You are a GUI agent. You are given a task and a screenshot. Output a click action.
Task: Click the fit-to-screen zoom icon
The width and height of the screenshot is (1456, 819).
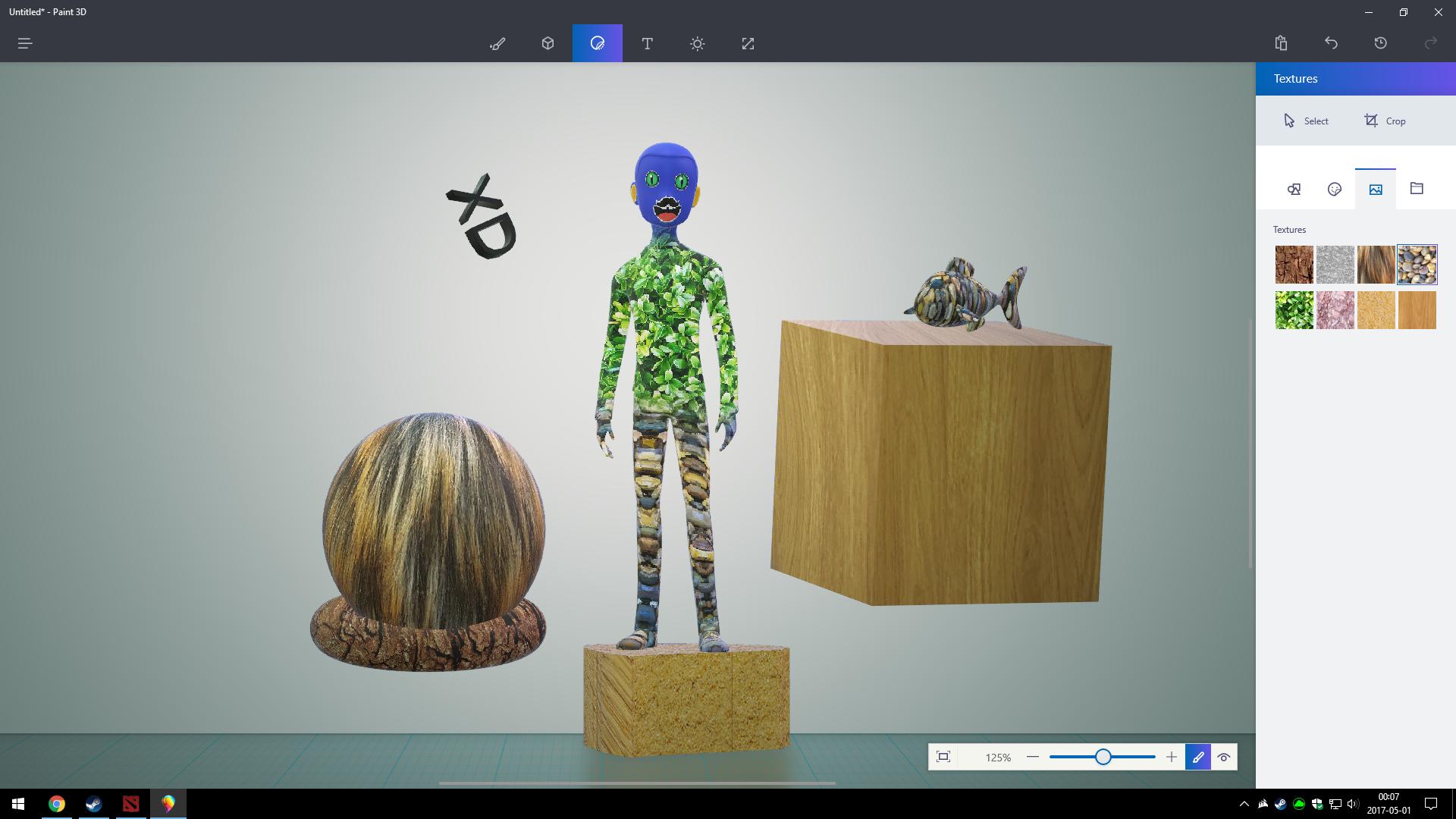[x=943, y=757]
